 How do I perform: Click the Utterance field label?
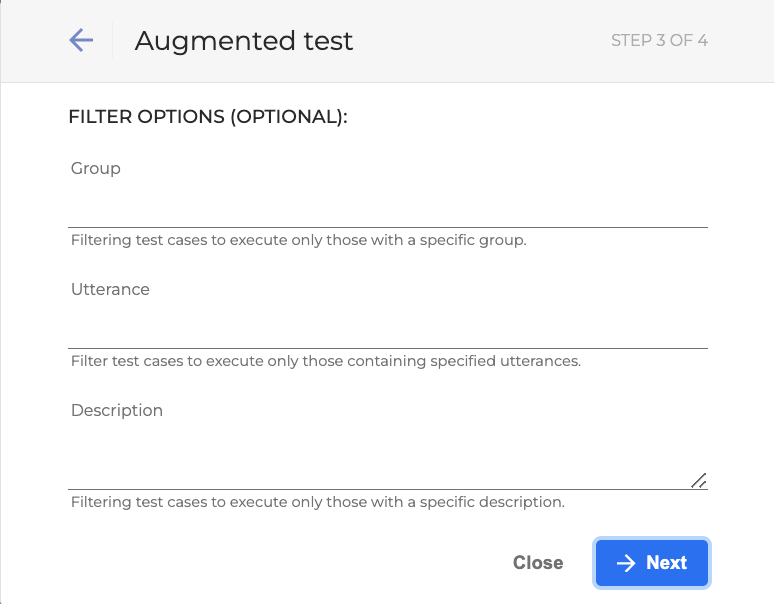tap(110, 290)
